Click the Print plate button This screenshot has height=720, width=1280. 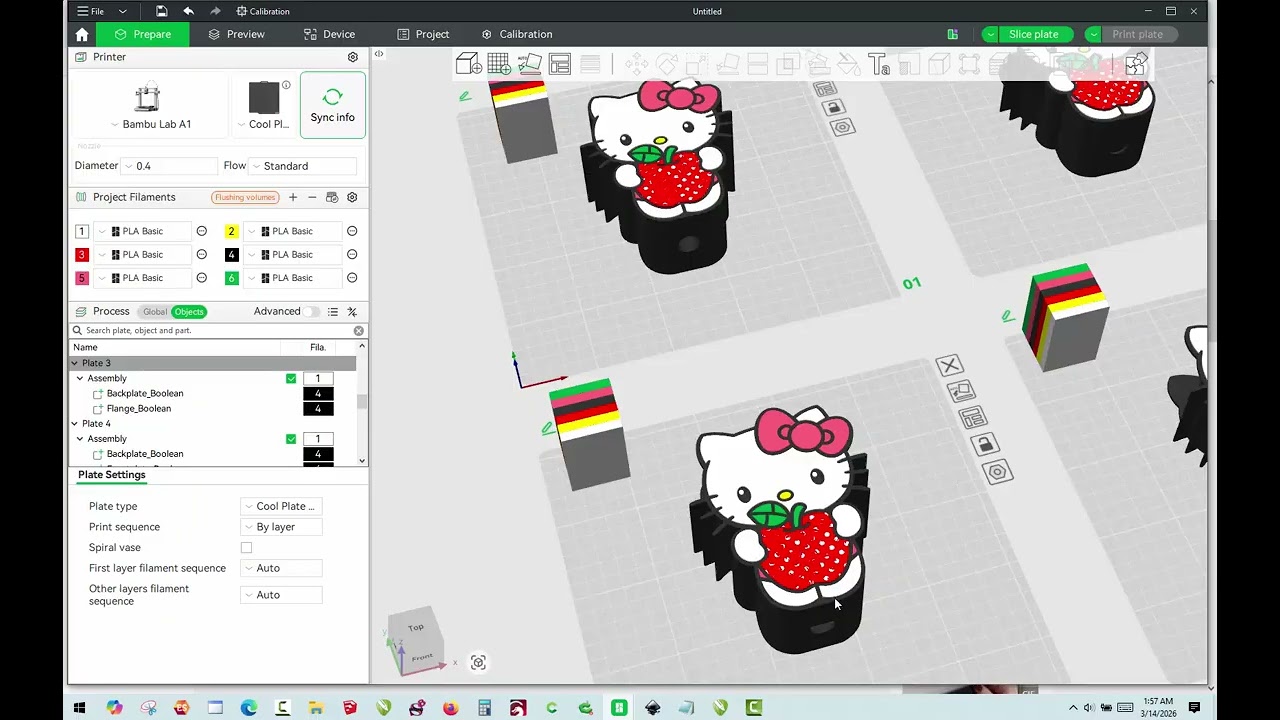[1138, 34]
